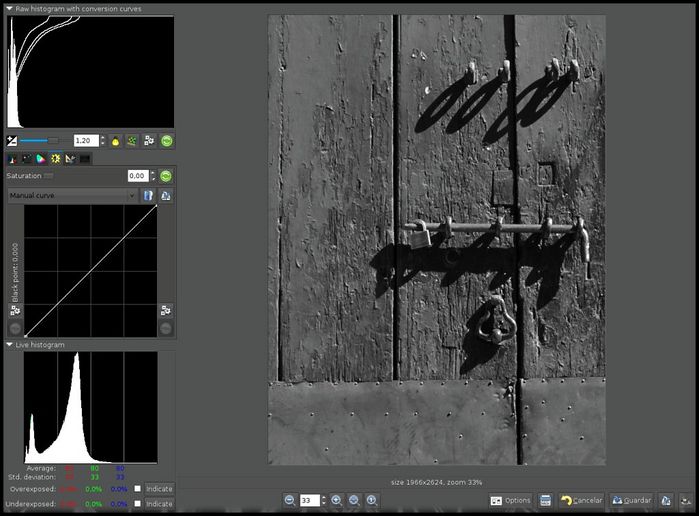Image resolution: width=699 pixels, height=516 pixels.
Task: Zoom out with minus magnifier
Action: (x=289, y=500)
